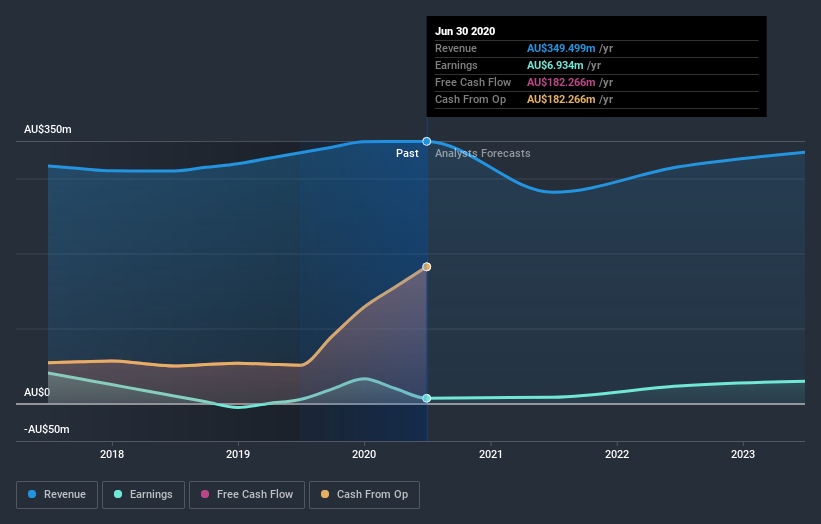821x524 pixels.
Task: Click the 2020 x-axis label
Action: coord(364,454)
